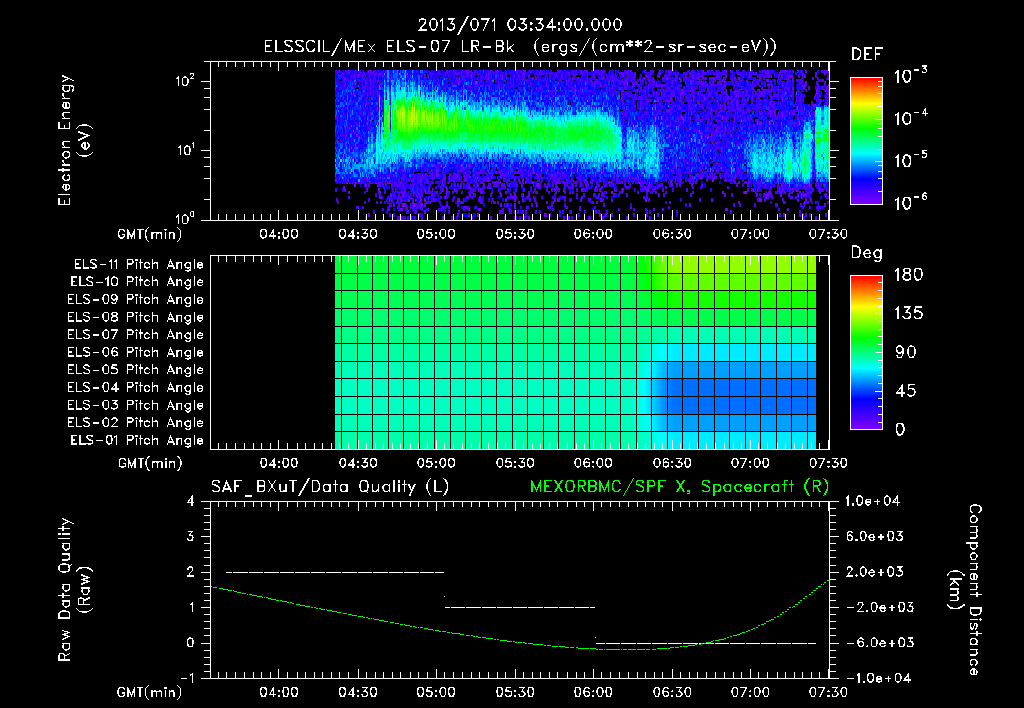
Task: Click GMT(min) label under the energy spectrogram
Action: pos(150,234)
